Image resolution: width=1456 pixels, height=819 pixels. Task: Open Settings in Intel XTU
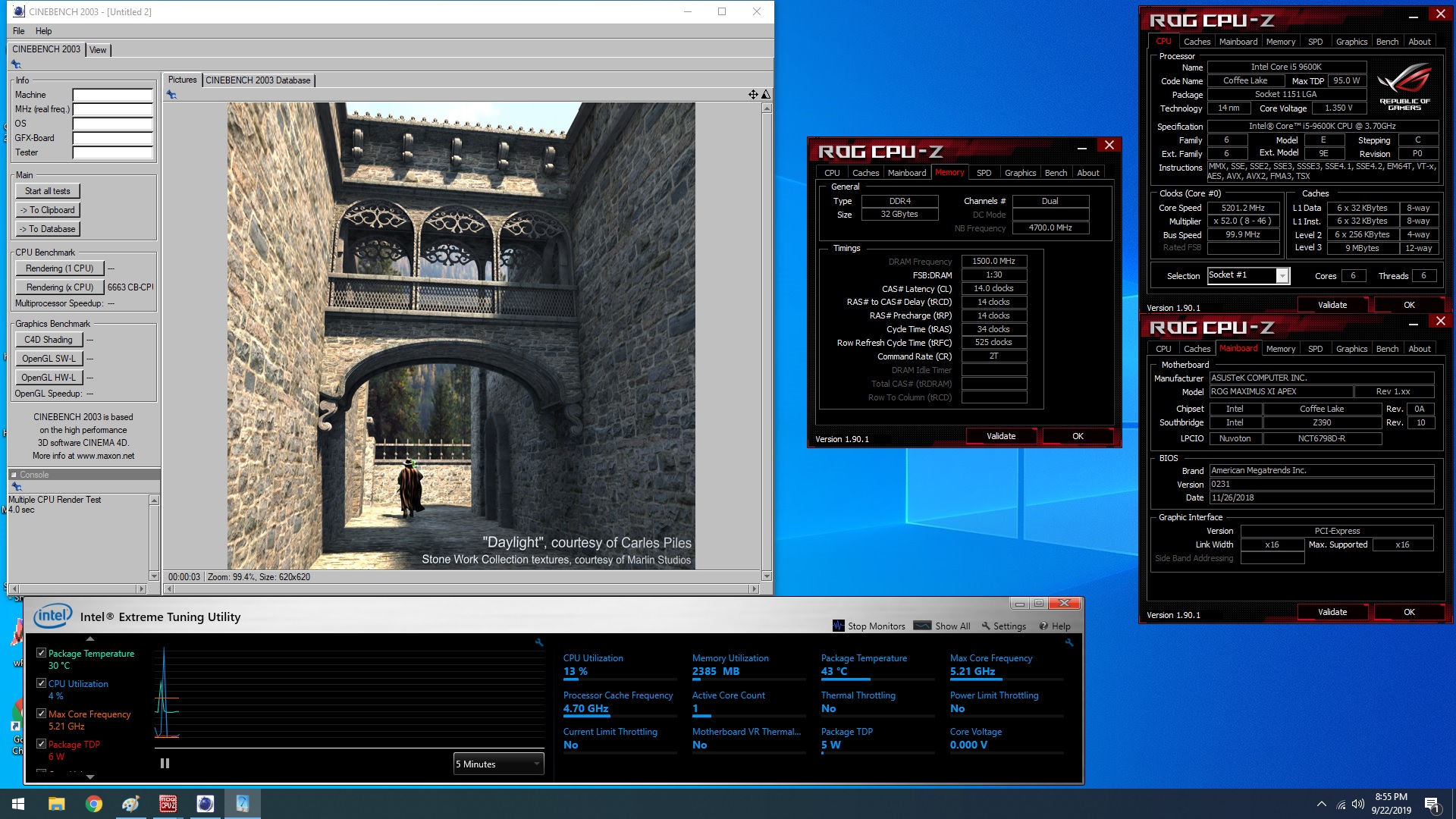click(x=1003, y=626)
